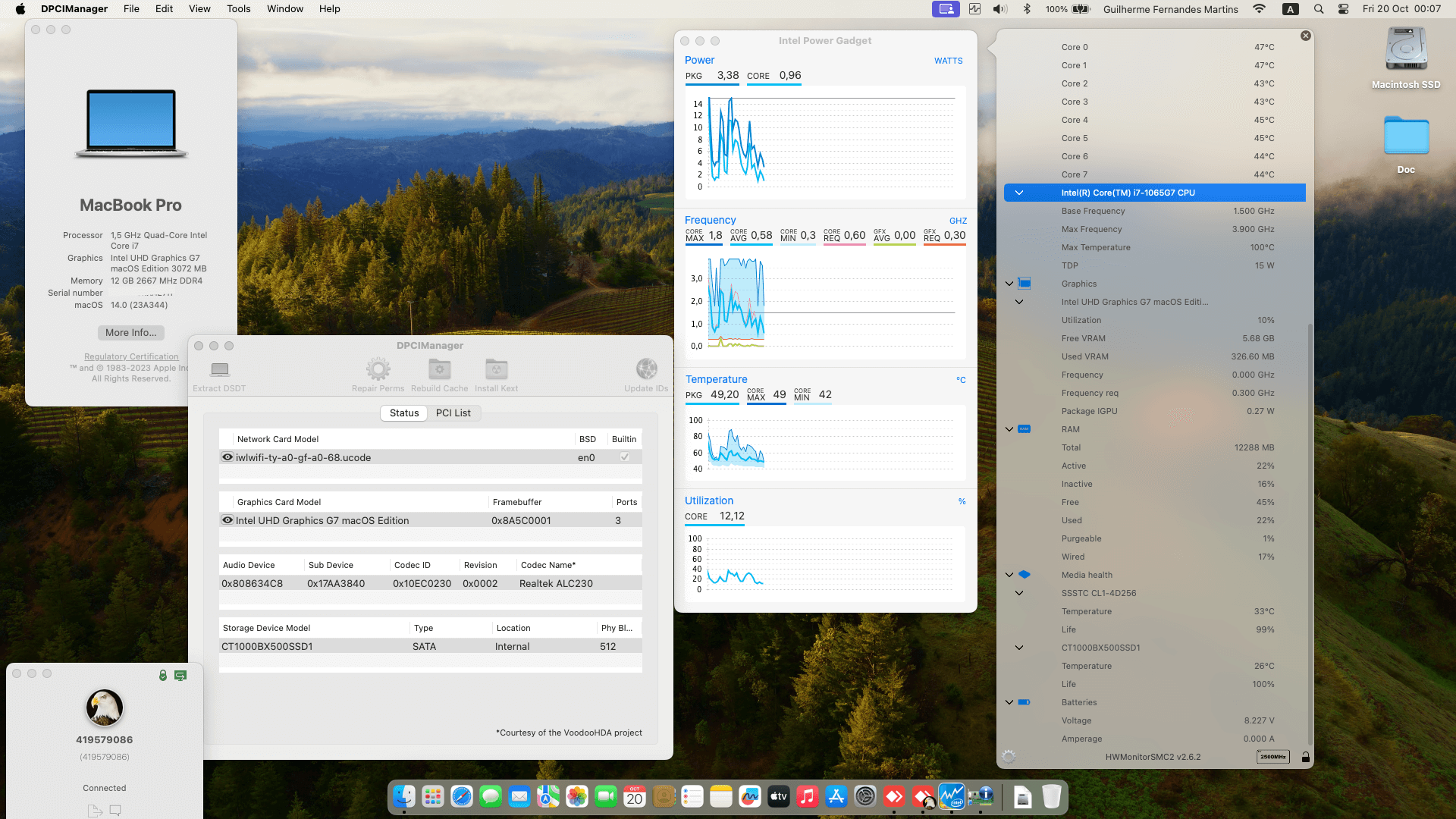Click the More Info... button
Screen dimensions: 1456x819
click(130, 333)
